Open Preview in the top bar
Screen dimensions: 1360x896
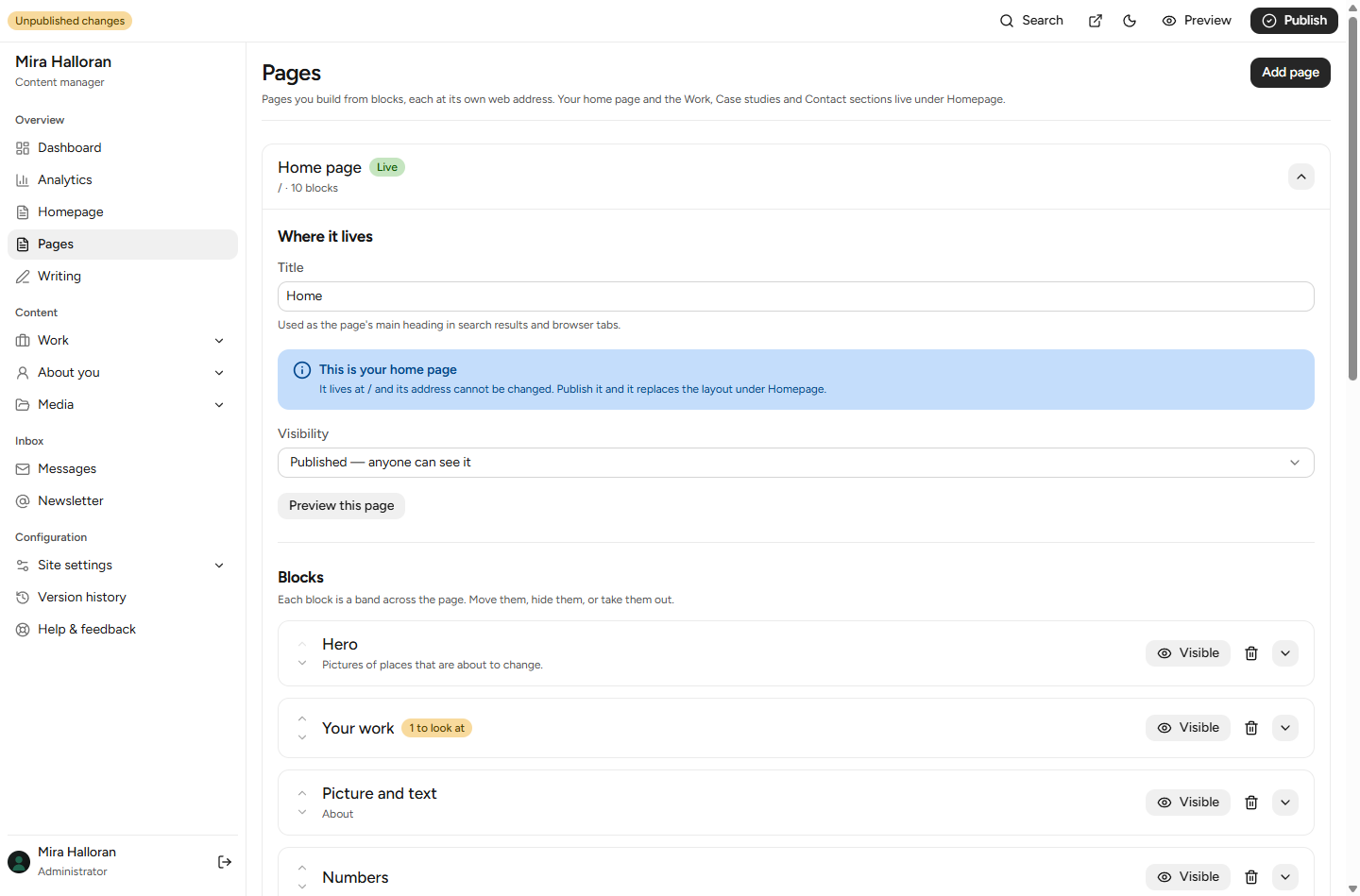[x=1197, y=21]
